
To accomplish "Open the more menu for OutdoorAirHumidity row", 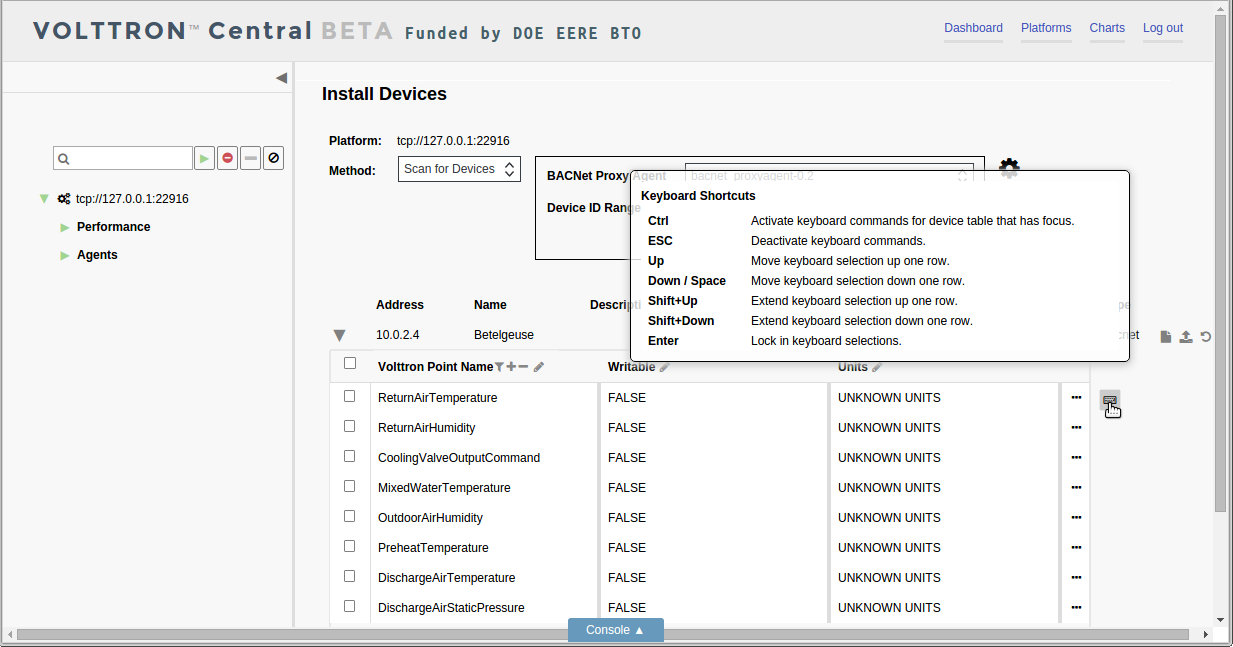I will coord(1076,518).
